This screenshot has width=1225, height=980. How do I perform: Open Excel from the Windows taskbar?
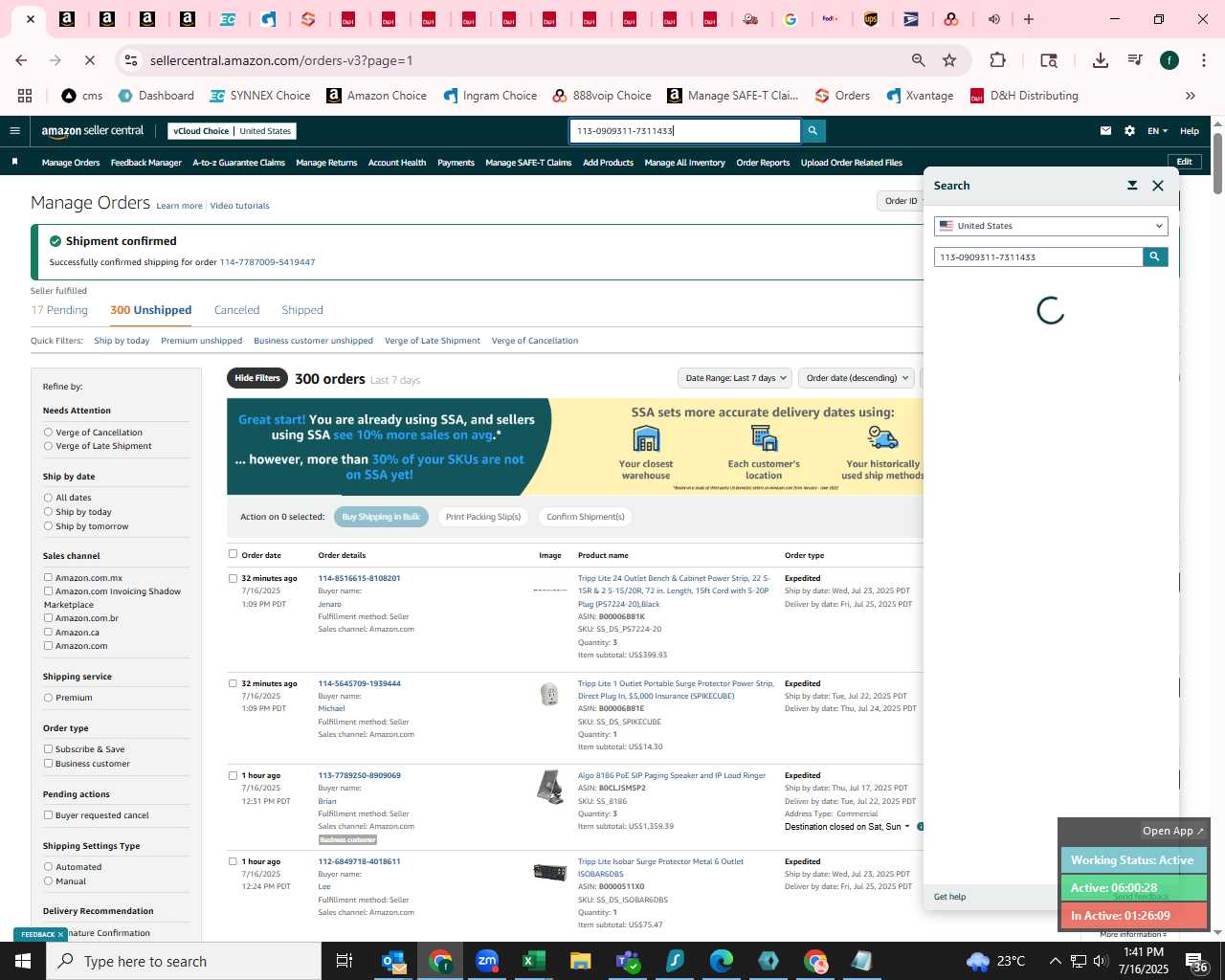533,961
